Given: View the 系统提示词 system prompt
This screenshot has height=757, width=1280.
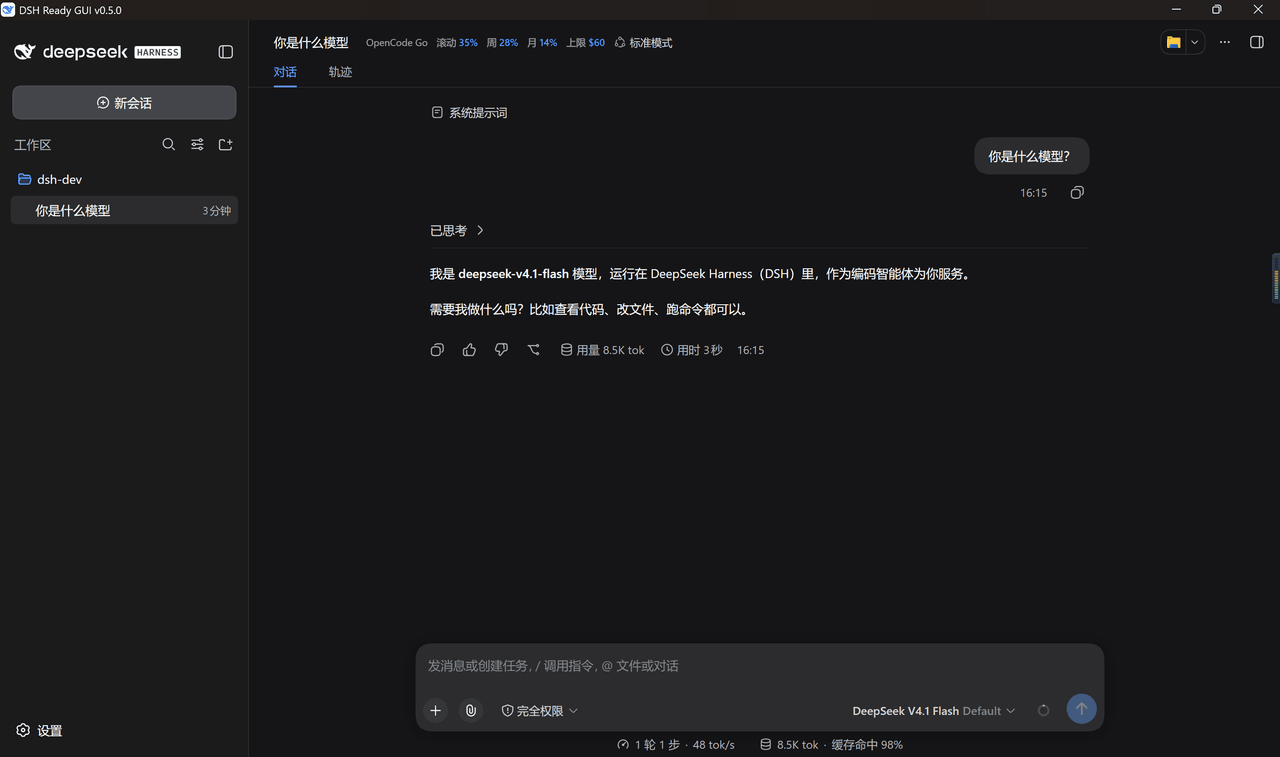Looking at the screenshot, I should 469,113.
